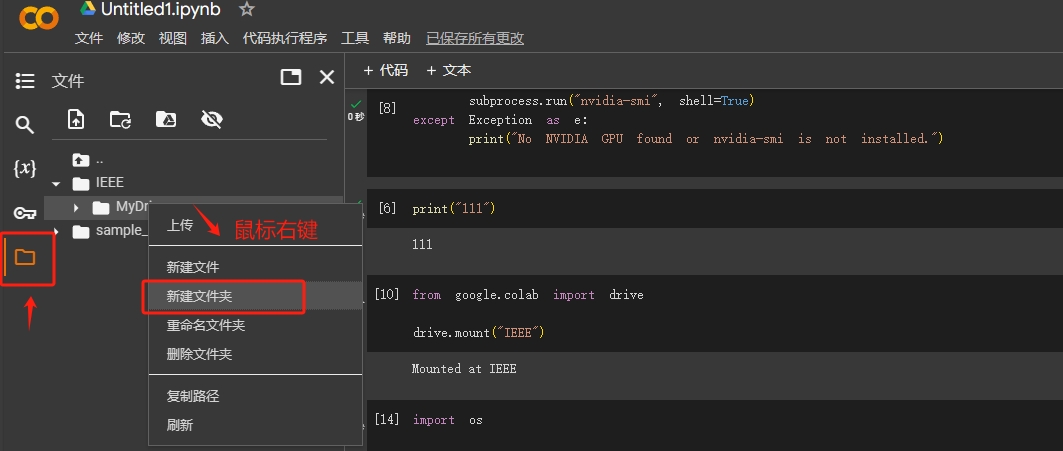
Task: Click the '111' output text
Action: click(x=422, y=244)
